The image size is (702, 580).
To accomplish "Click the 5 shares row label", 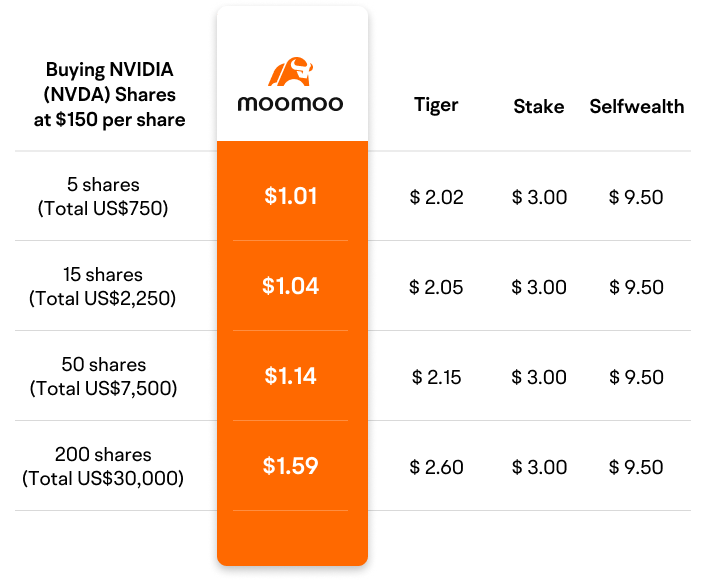I will [103, 197].
